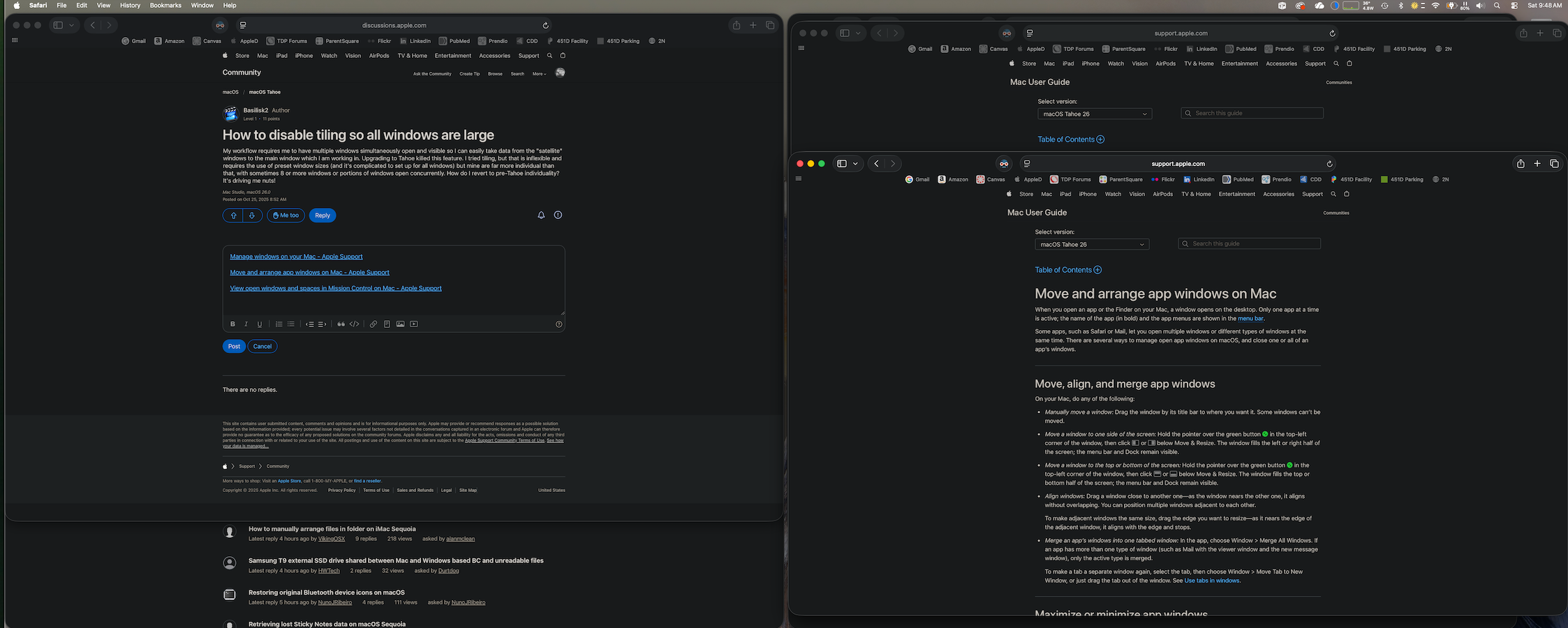The width and height of the screenshot is (1568, 628).
Task: Open the Apple shopping bag in the front support window
Action: 1347,194
